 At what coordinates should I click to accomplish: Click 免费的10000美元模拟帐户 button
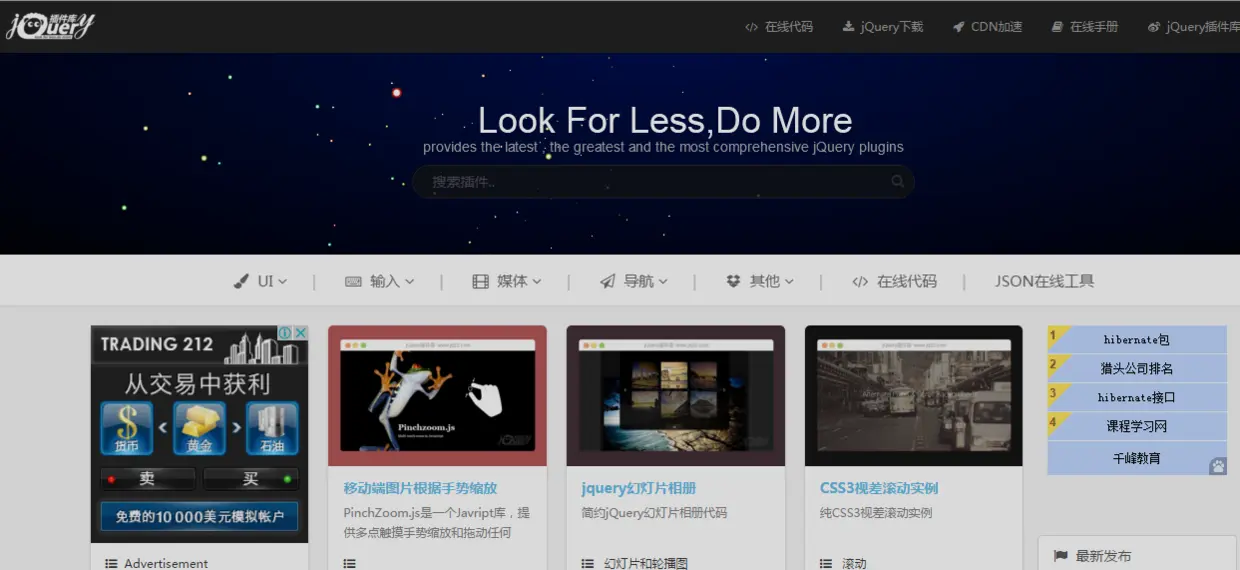pos(199,517)
